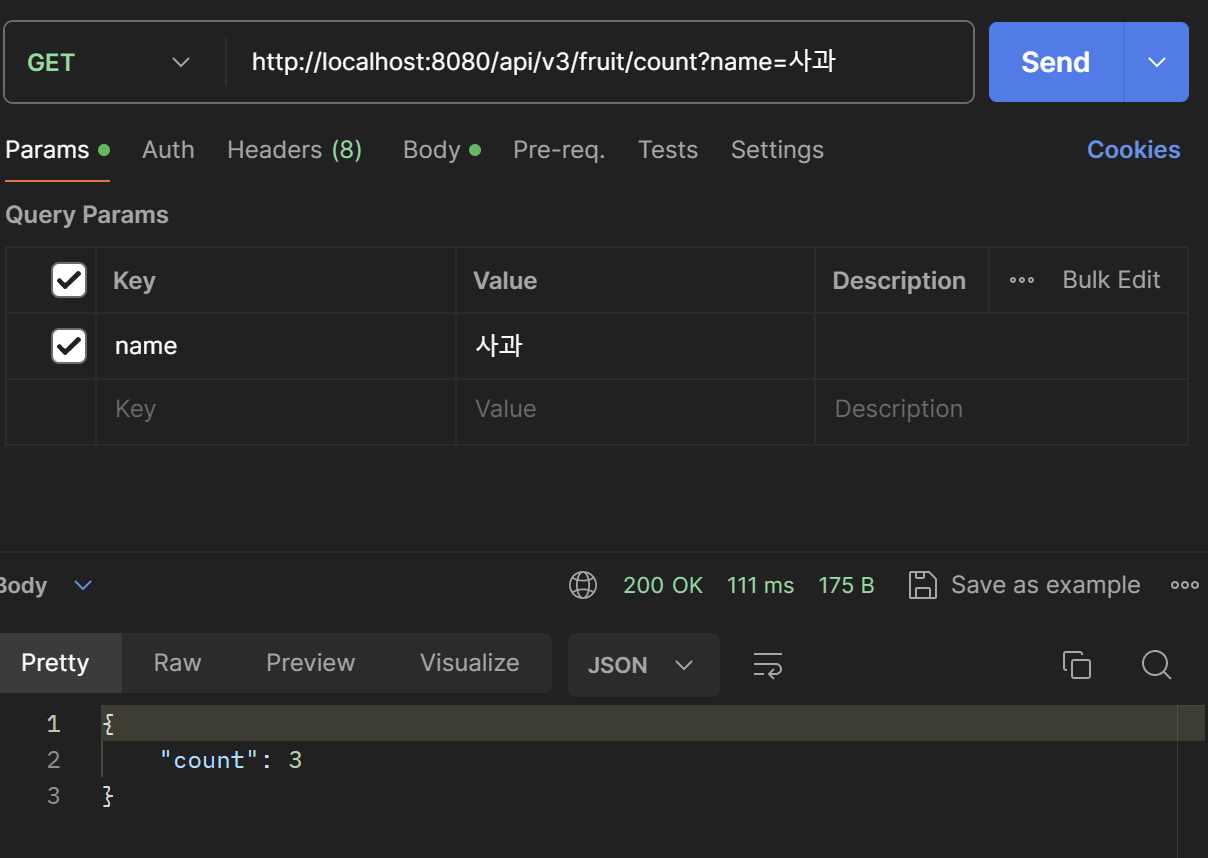Viewport: 1208px width, 858px height.
Task: Open the Headers (8) tab
Action: coord(294,150)
